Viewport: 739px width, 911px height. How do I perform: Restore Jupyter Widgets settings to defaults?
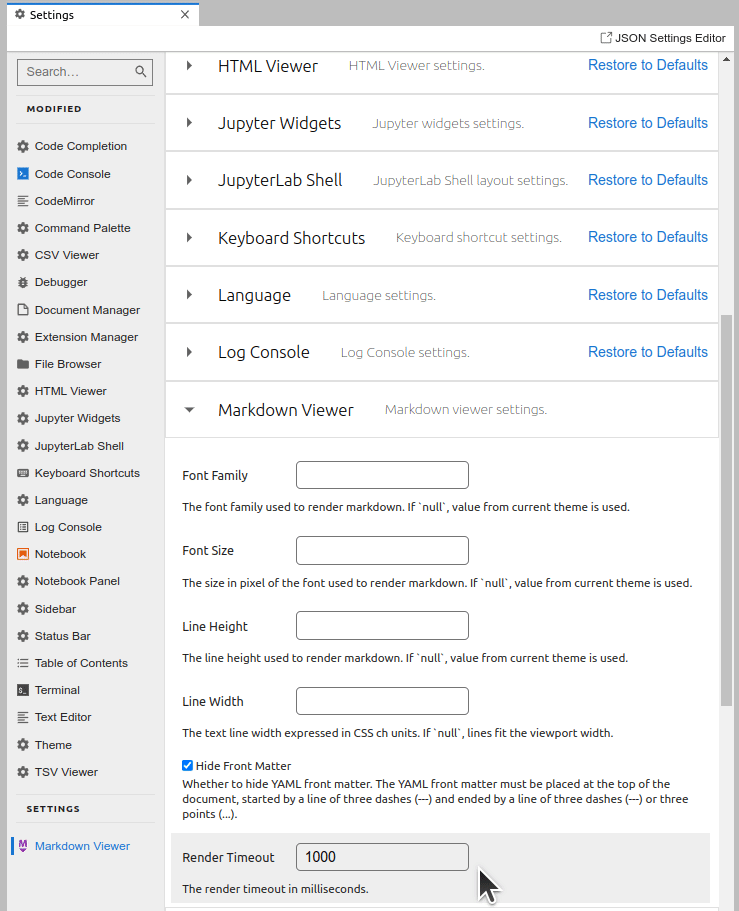click(x=647, y=122)
